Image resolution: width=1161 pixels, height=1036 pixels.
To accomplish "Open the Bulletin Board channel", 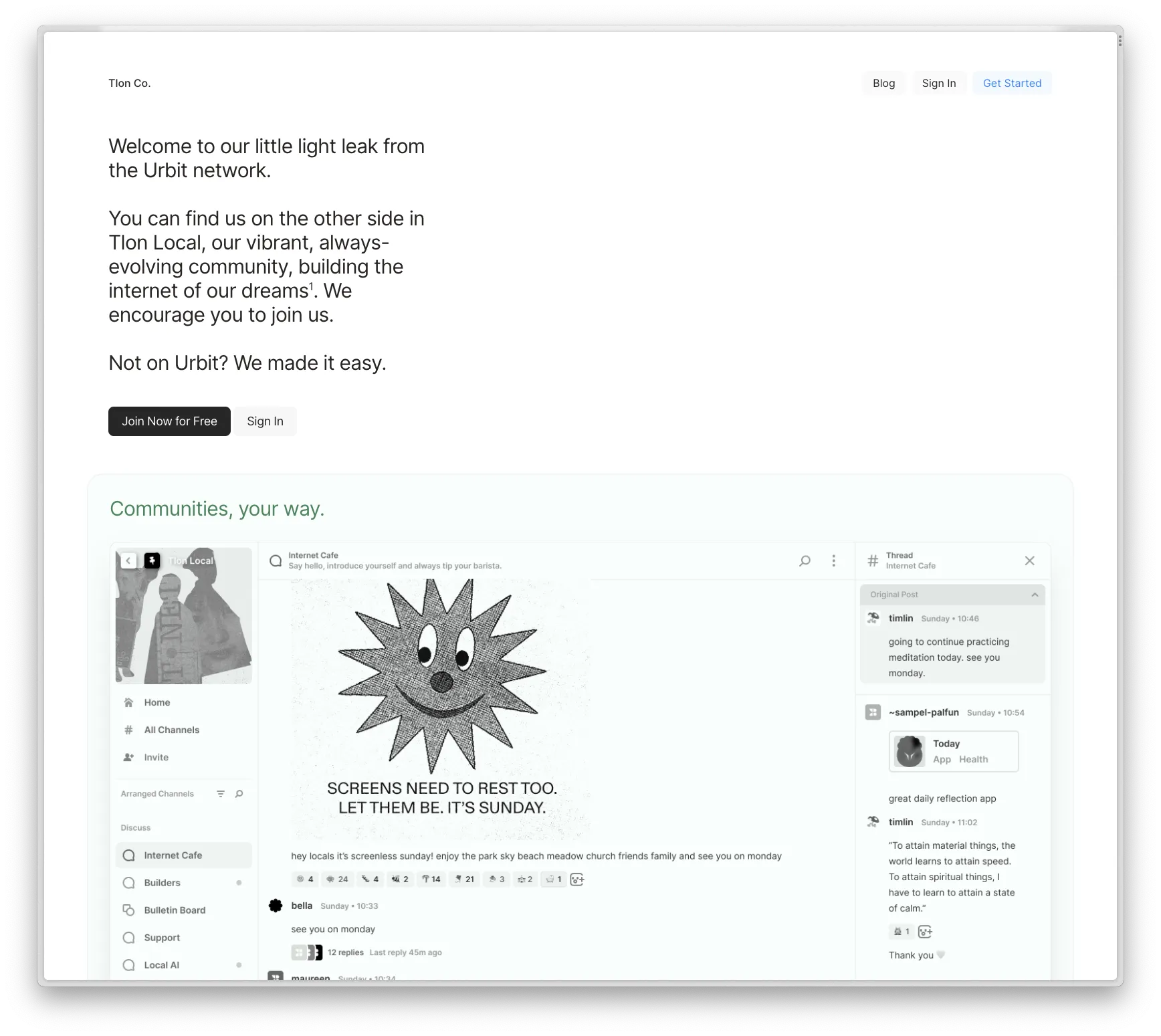I will point(183,910).
